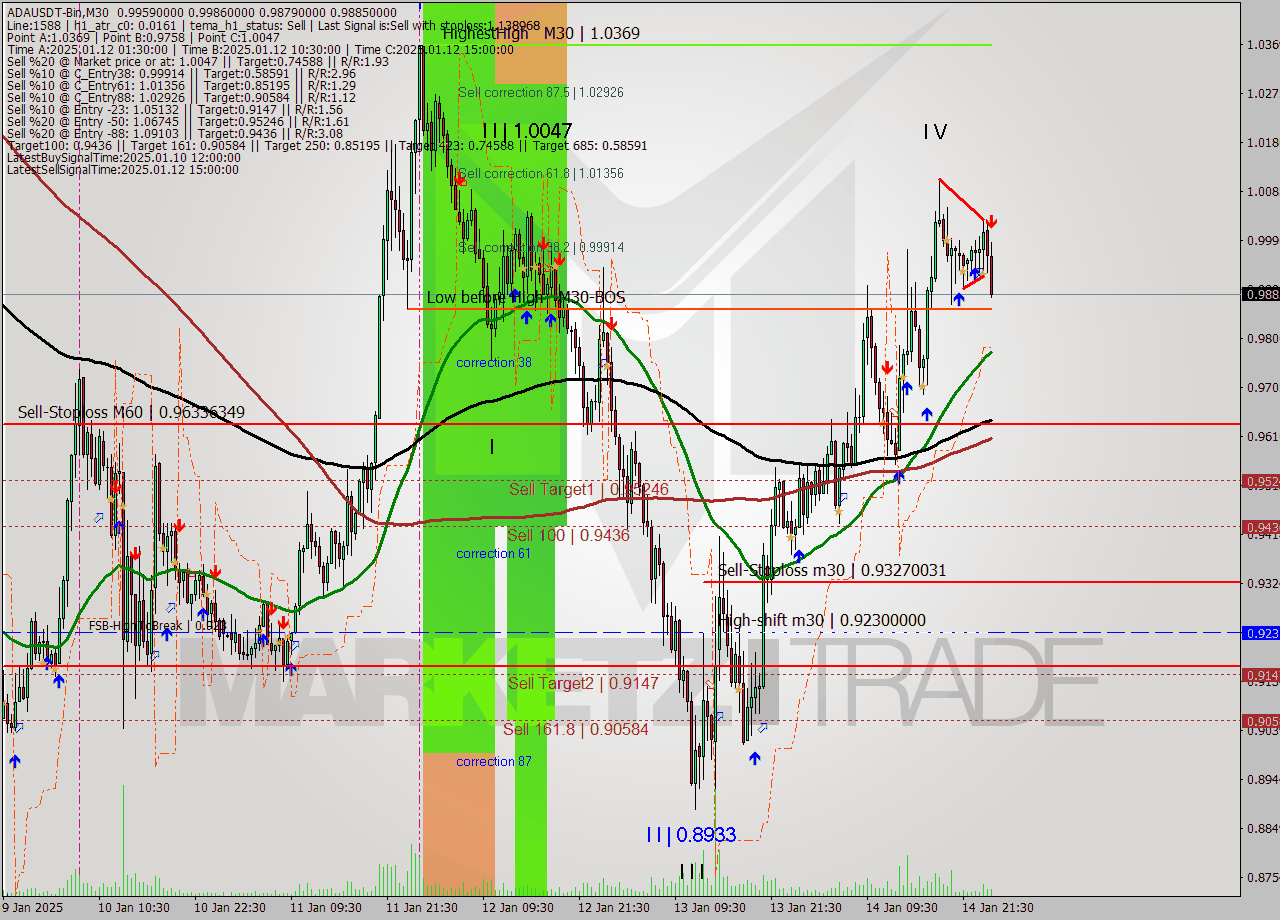Select the 0.875 price axis value

(x=1262, y=877)
